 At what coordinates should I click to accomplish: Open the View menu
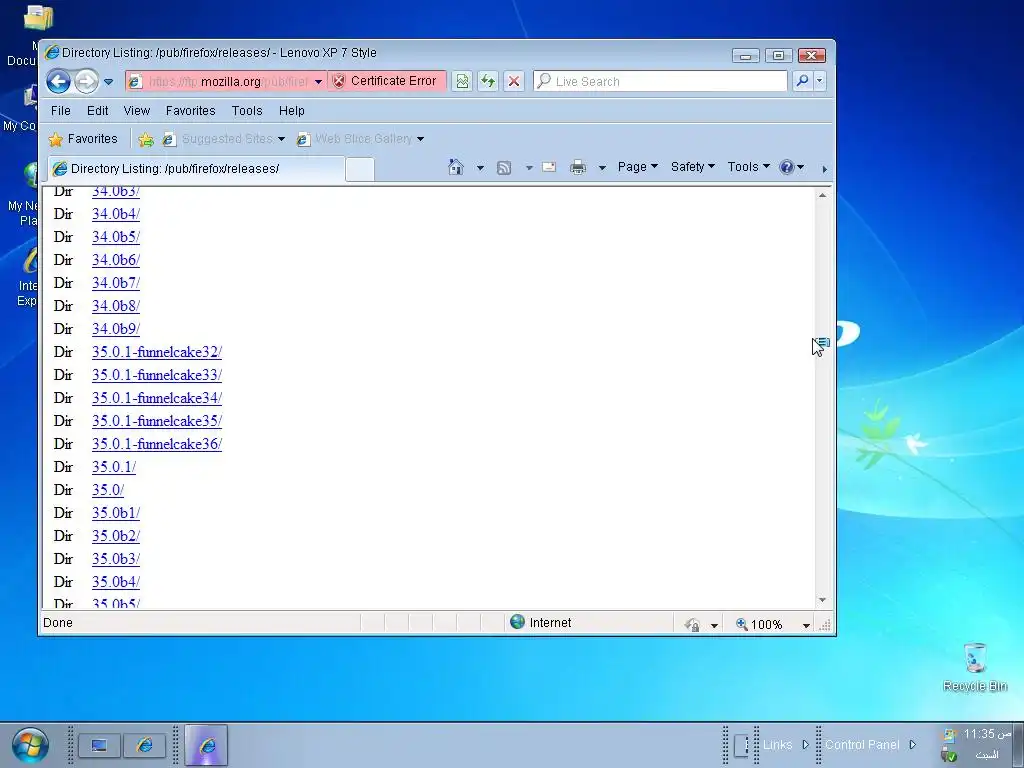136,110
